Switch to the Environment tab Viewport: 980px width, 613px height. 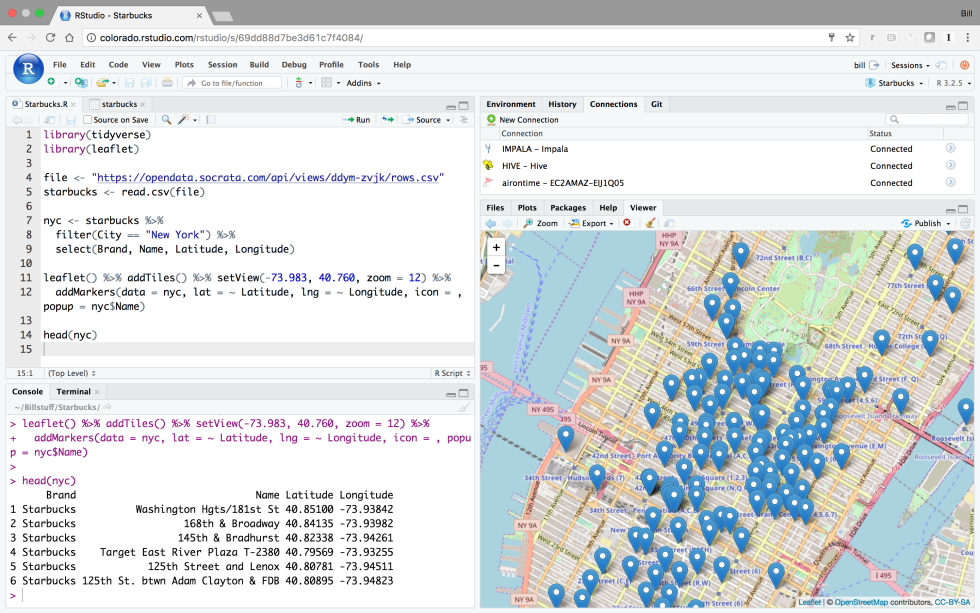[511, 104]
